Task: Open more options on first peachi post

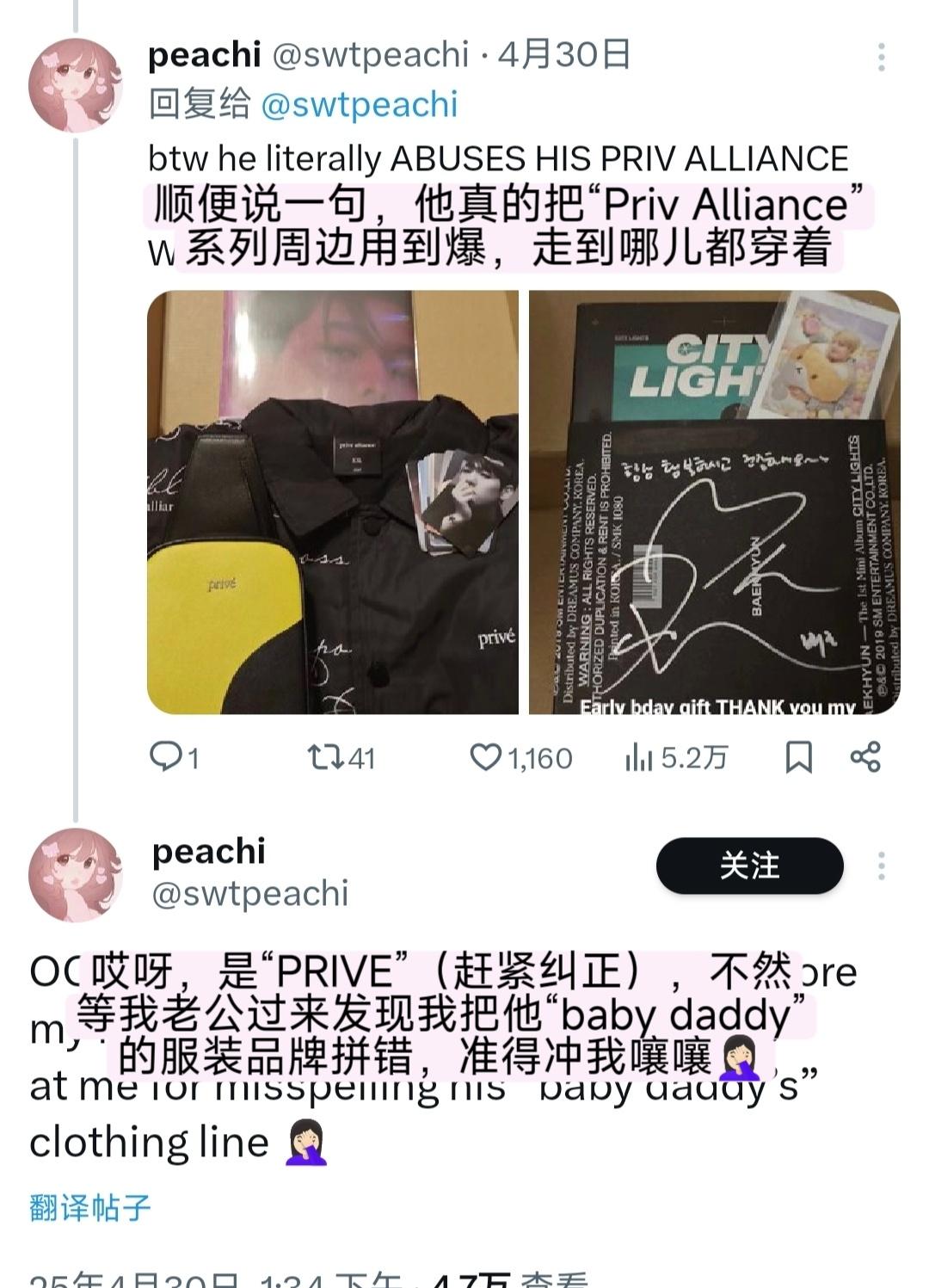Action: pos(881,57)
